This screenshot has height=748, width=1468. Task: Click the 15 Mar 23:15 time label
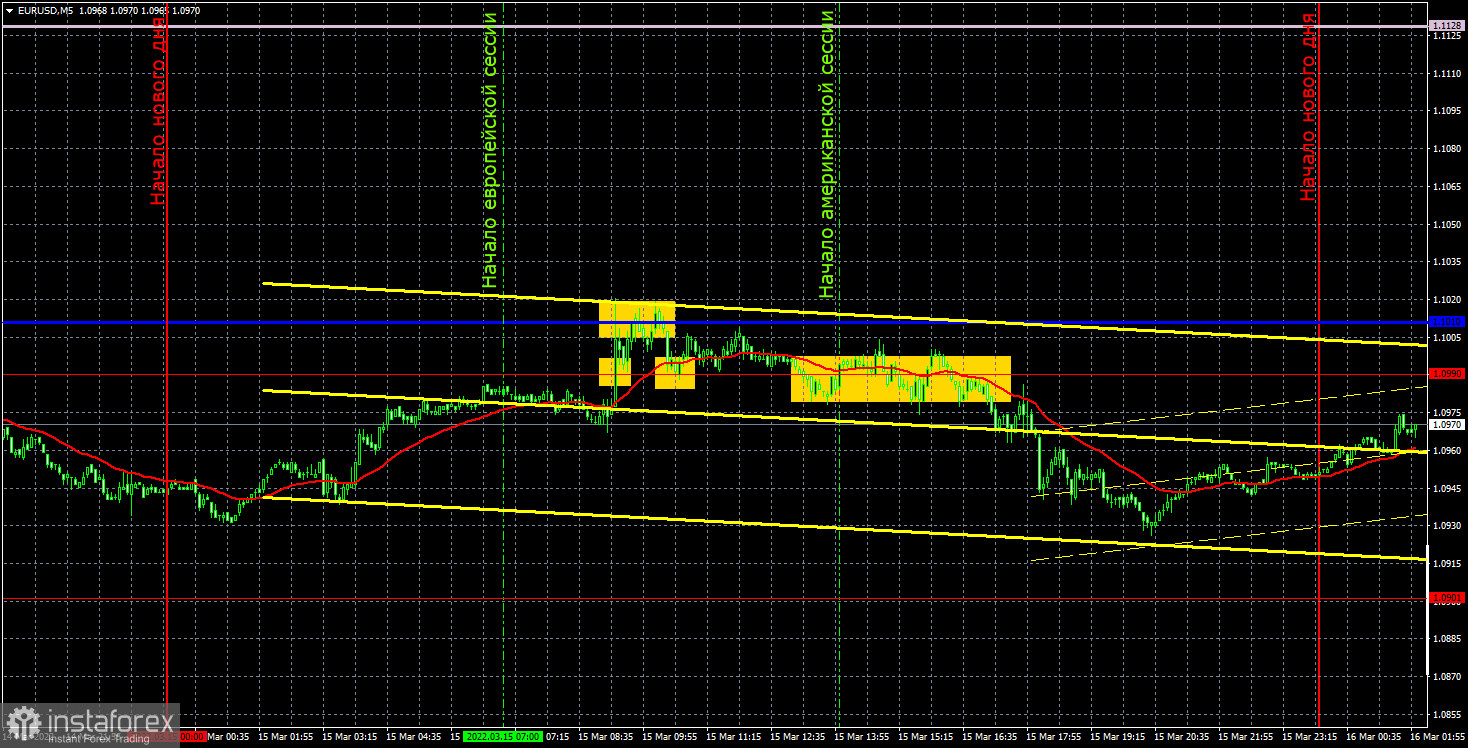click(1310, 736)
